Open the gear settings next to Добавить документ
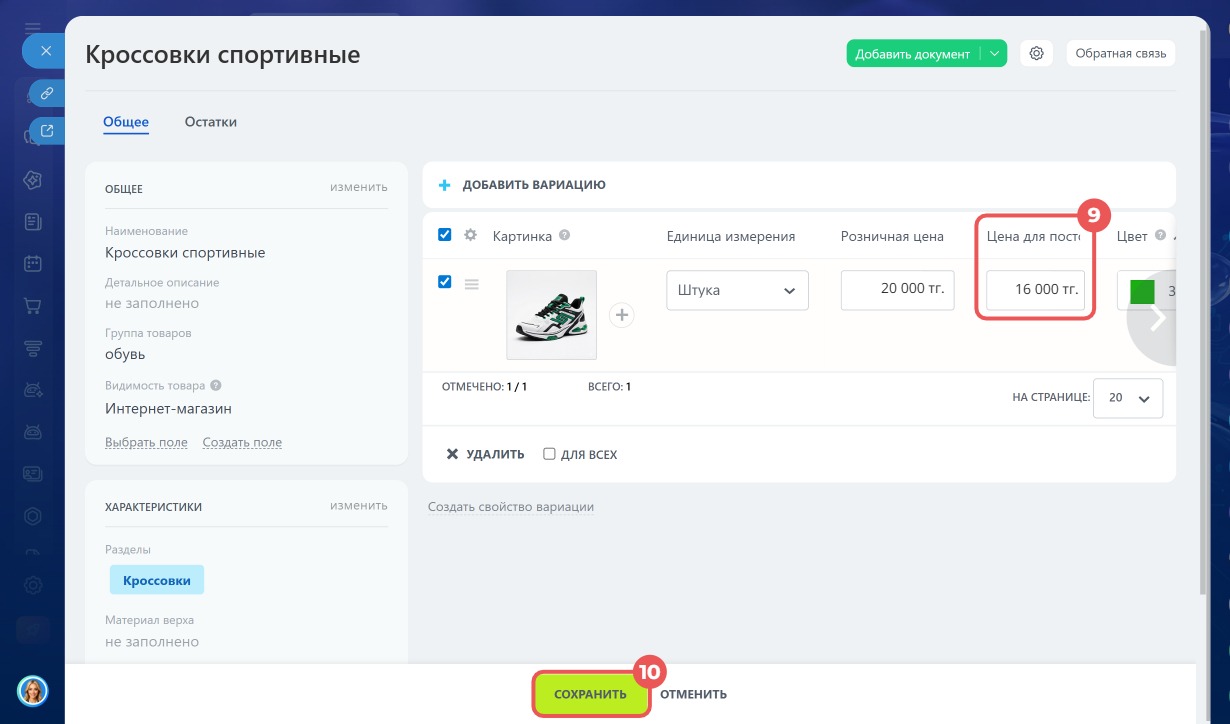Viewport: 1230px width, 724px height. click(x=1036, y=54)
